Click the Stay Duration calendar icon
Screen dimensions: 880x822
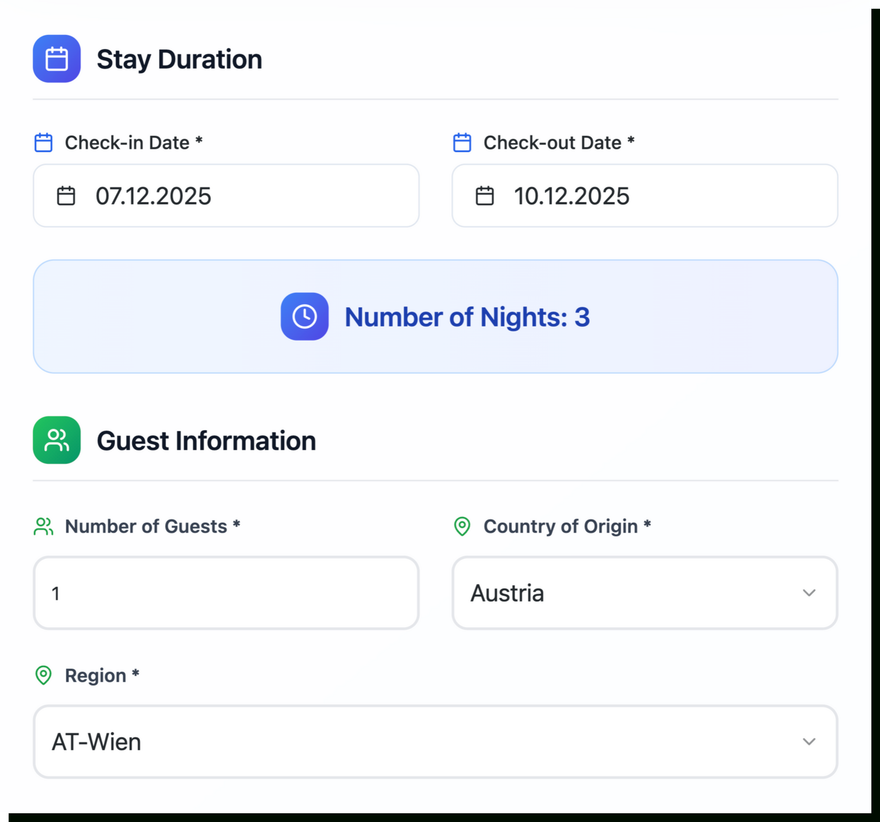(57, 59)
